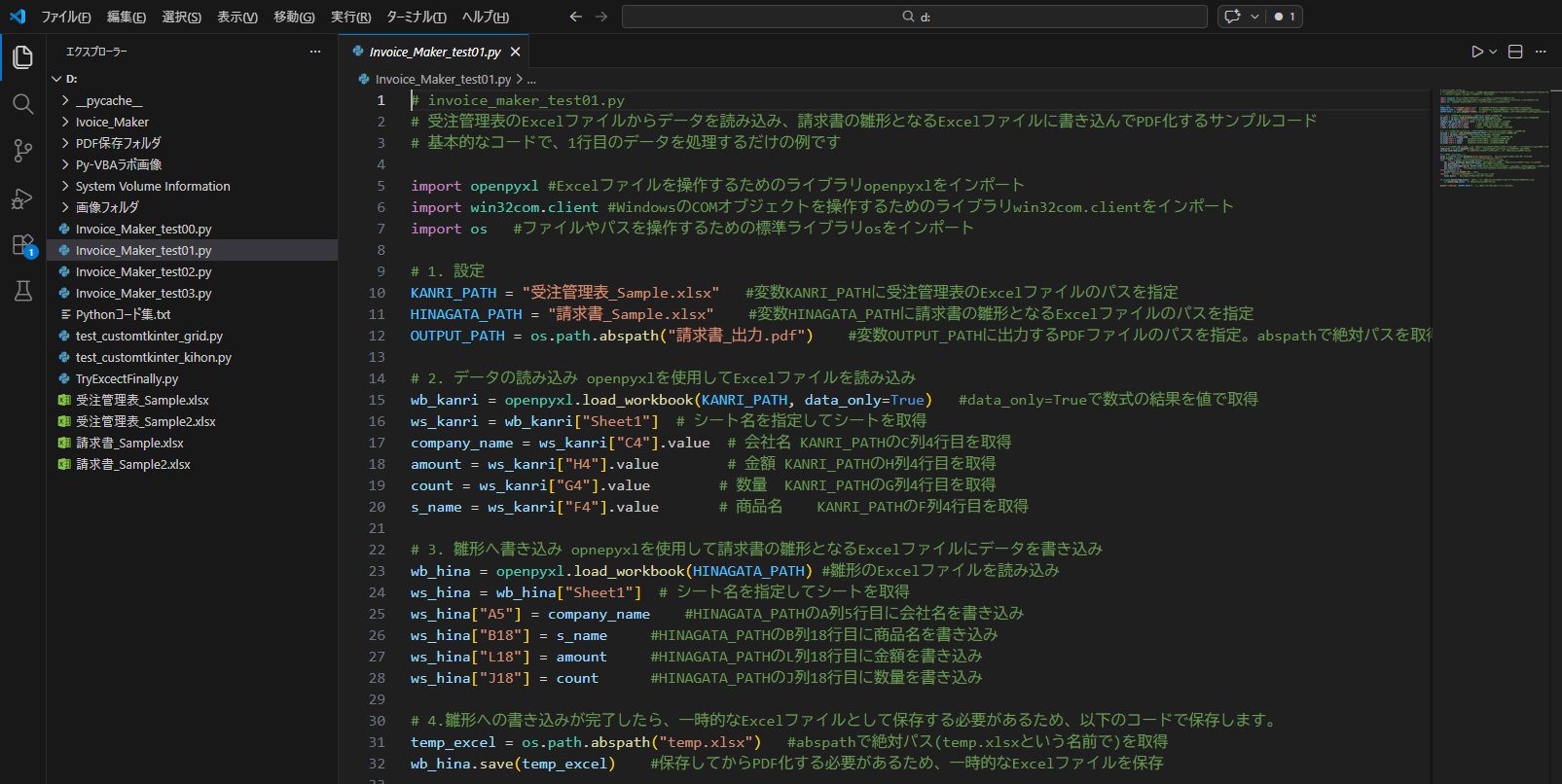Click the OUTPUT_PATH variable on line 12
The height and width of the screenshot is (784, 1562).
pyautogui.click(x=457, y=336)
